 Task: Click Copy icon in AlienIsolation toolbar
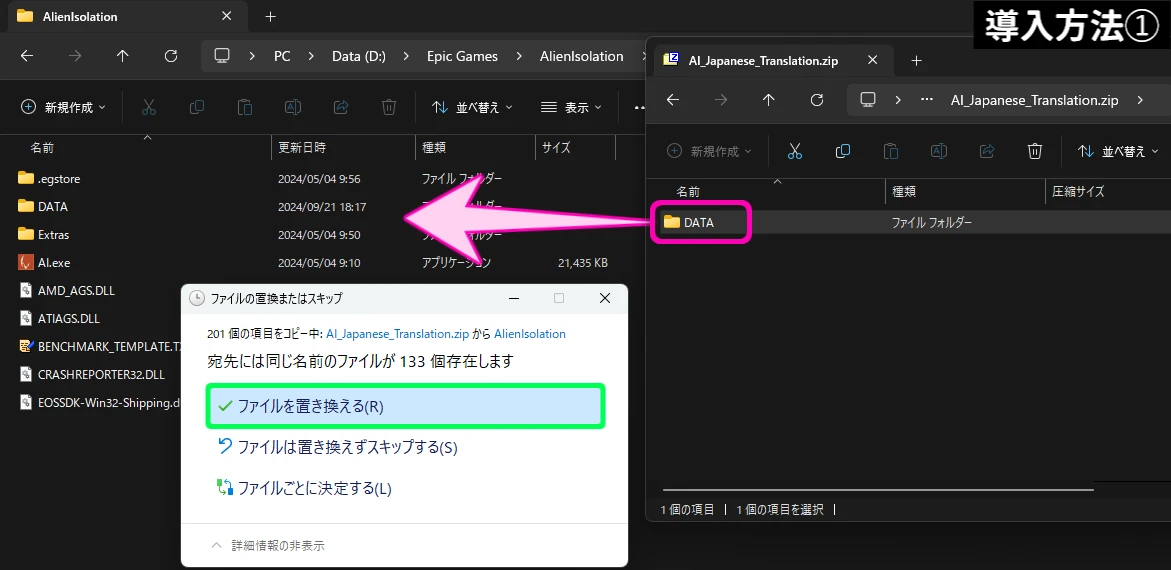coord(197,108)
